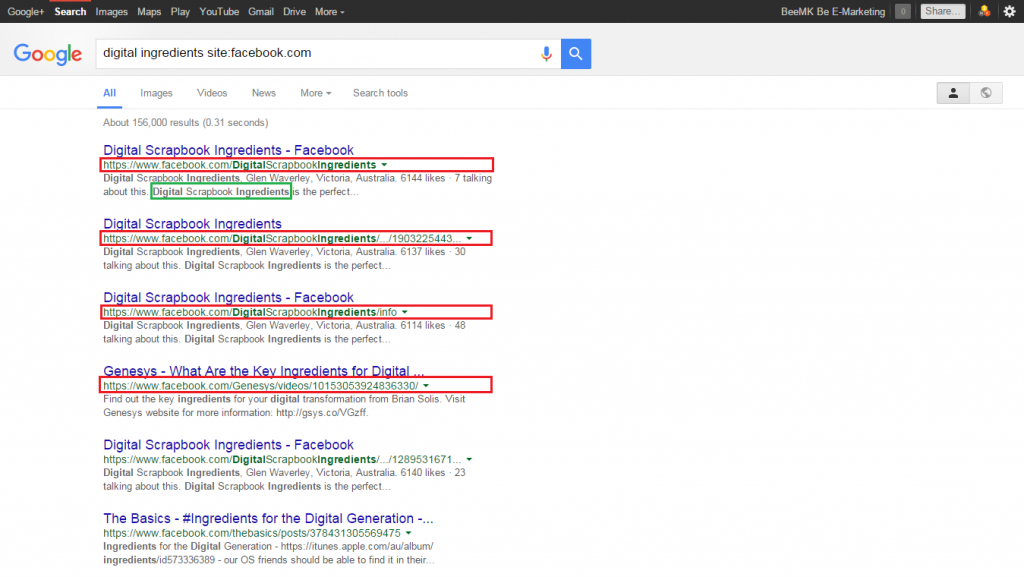Click the notification count box showing 0
Screen dimensions: 1024x577
(903, 11)
